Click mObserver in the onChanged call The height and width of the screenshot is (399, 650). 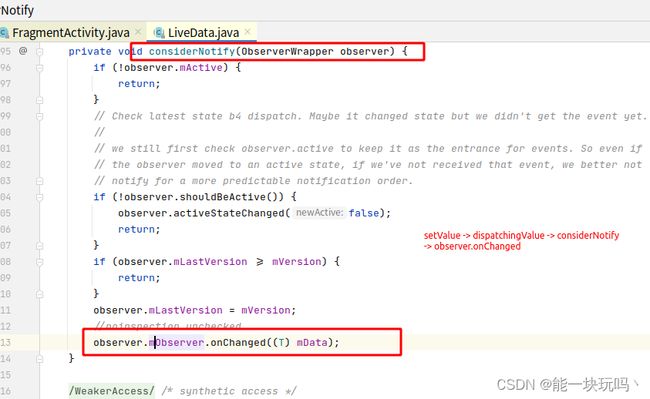pyautogui.click(x=177, y=342)
